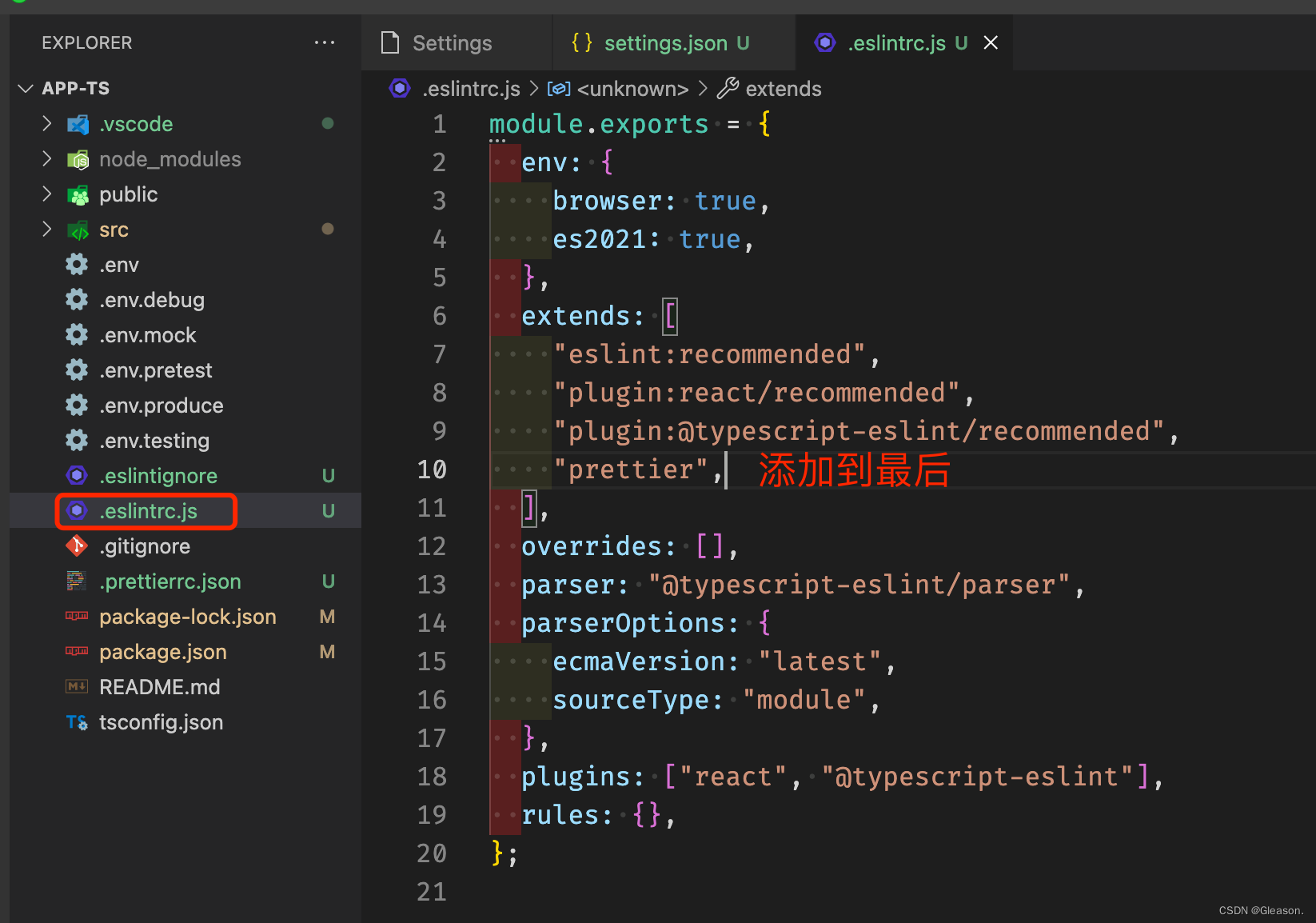
Task: Click the gear icon beside .env.debug
Action: pos(77,300)
